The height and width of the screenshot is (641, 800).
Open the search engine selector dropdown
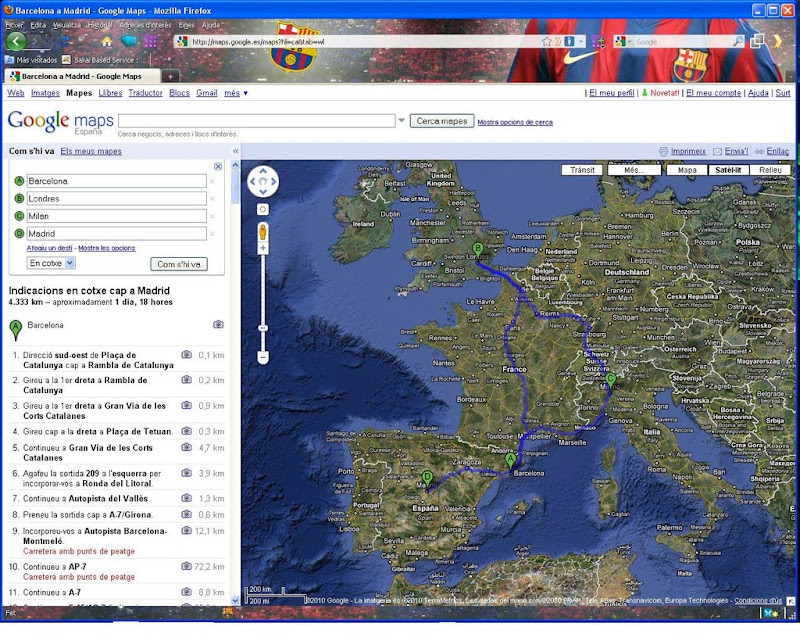(x=623, y=41)
